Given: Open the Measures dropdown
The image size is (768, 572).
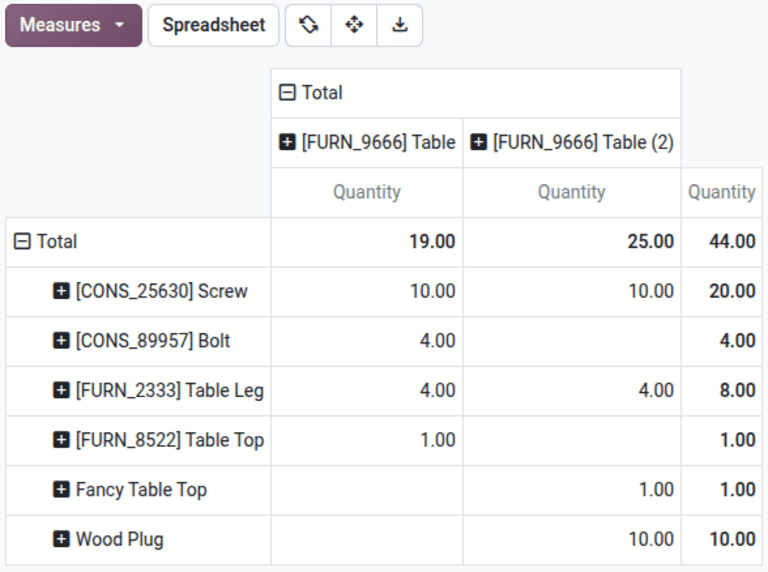Looking at the screenshot, I should [73, 25].
